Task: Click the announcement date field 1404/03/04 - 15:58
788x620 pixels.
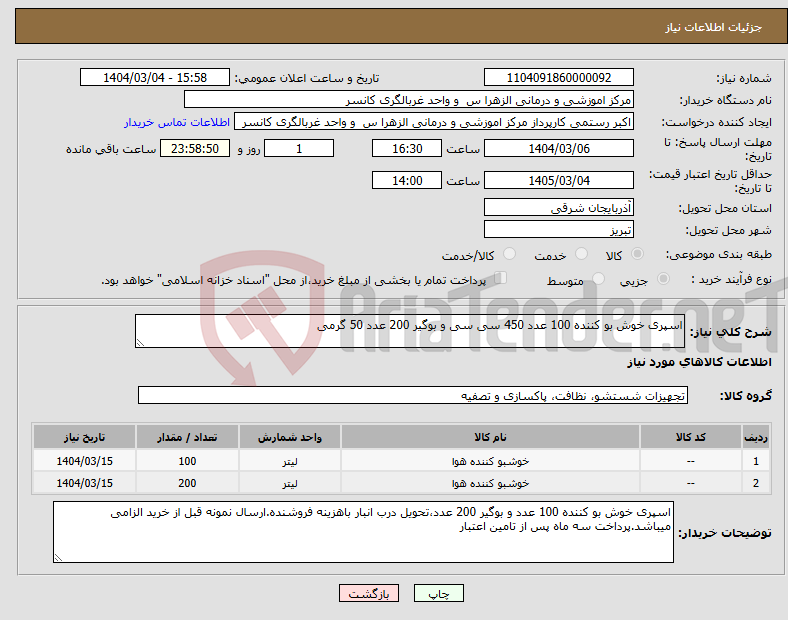Action: pos(155,77)
